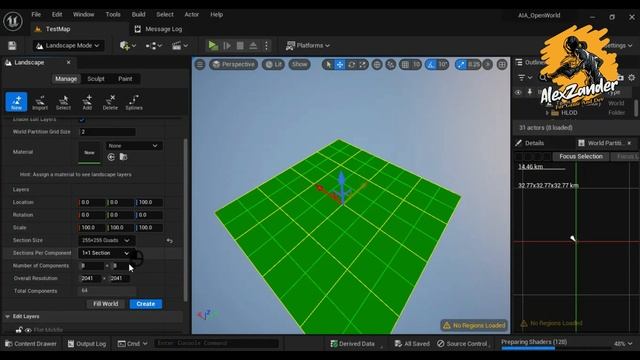This screenshot has width=640, height=360.
Task: Open the Platforms dropdown
Action: (307, 45)
